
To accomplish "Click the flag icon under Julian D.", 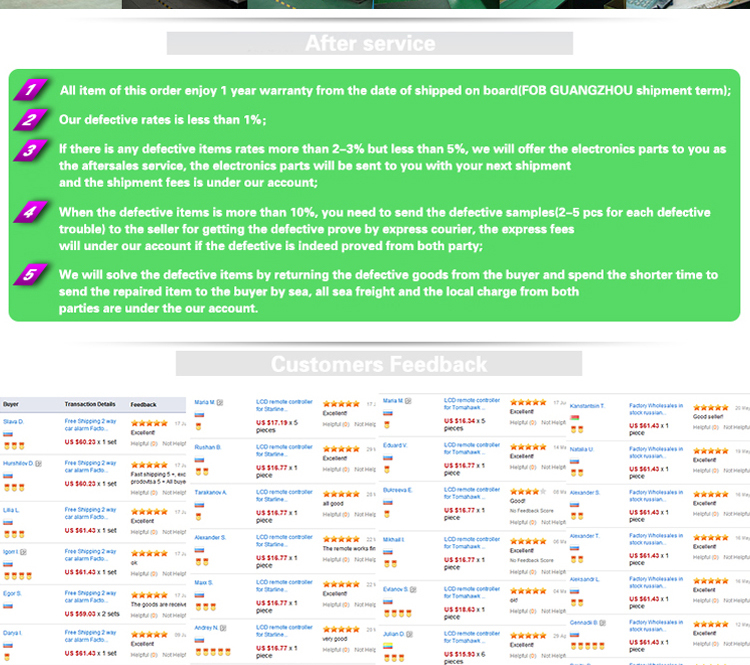I will [388, 646].
